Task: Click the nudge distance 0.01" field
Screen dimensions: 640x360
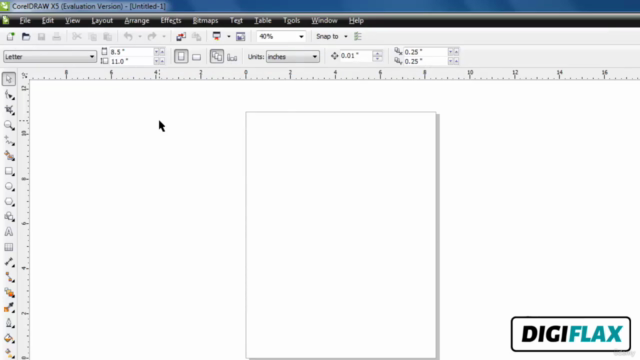Action: (x=356, y=56)
